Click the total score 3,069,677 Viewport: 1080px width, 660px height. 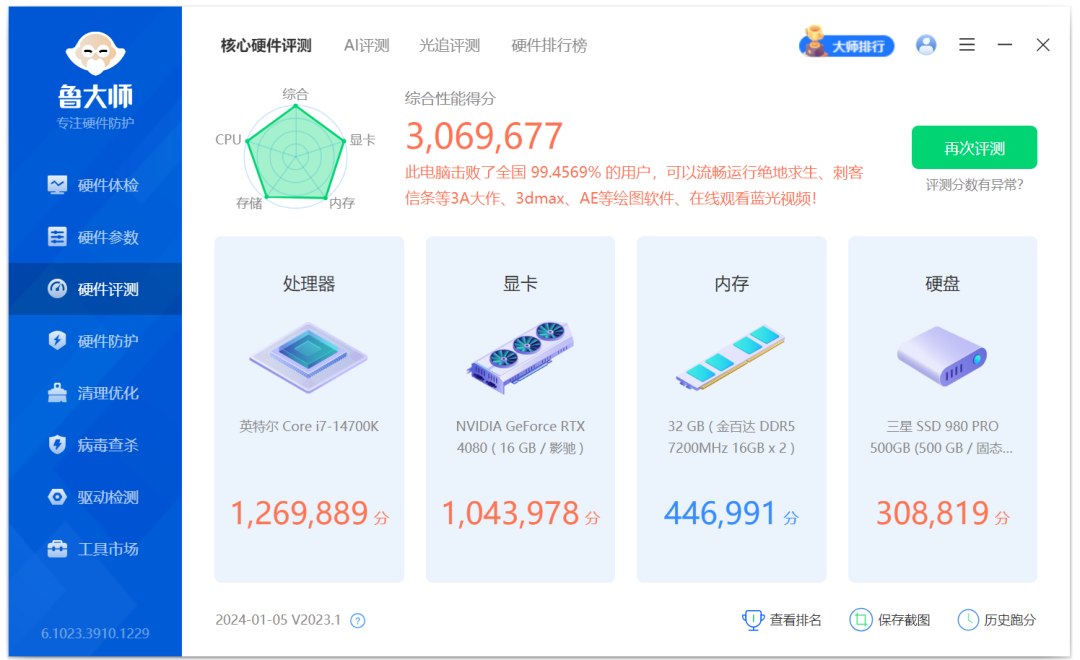tap(484, 136)
